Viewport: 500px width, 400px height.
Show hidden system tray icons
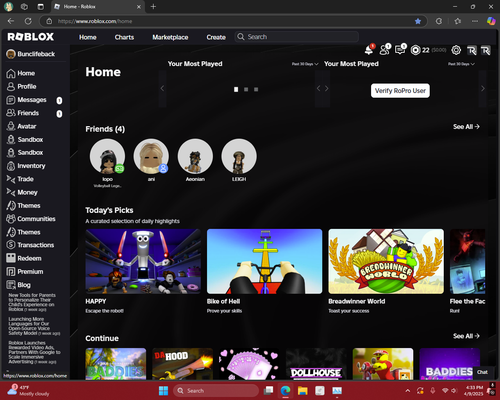(x=407, y=391)
